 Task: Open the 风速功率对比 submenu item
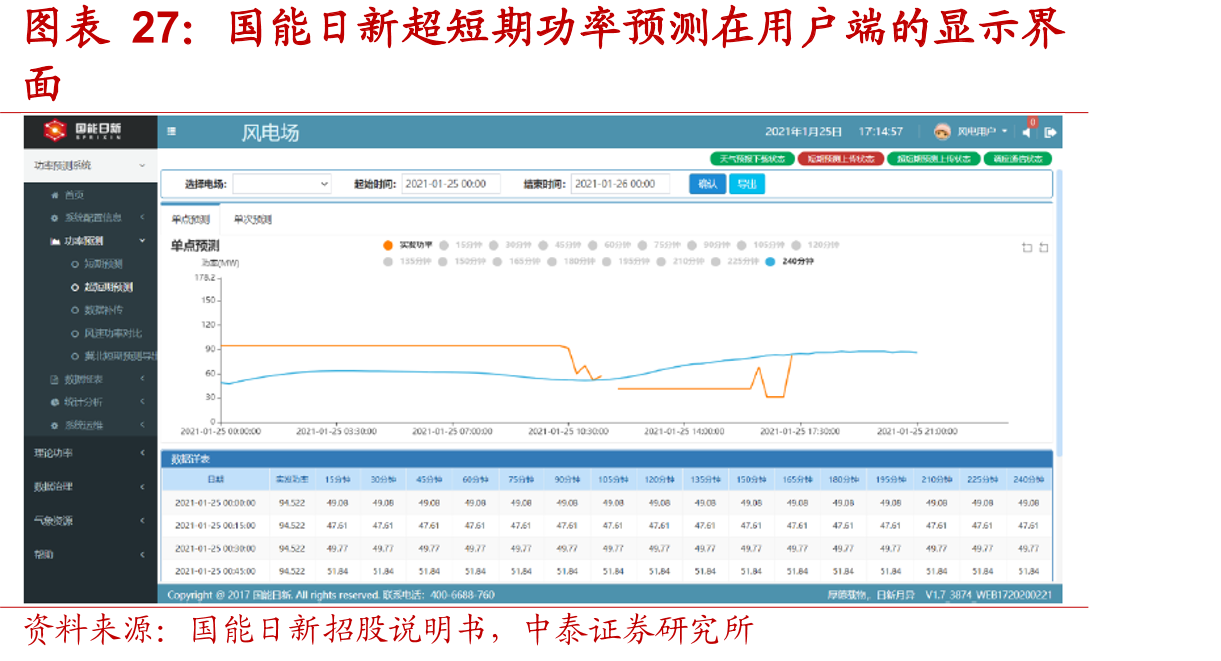(x=113, y=333)
